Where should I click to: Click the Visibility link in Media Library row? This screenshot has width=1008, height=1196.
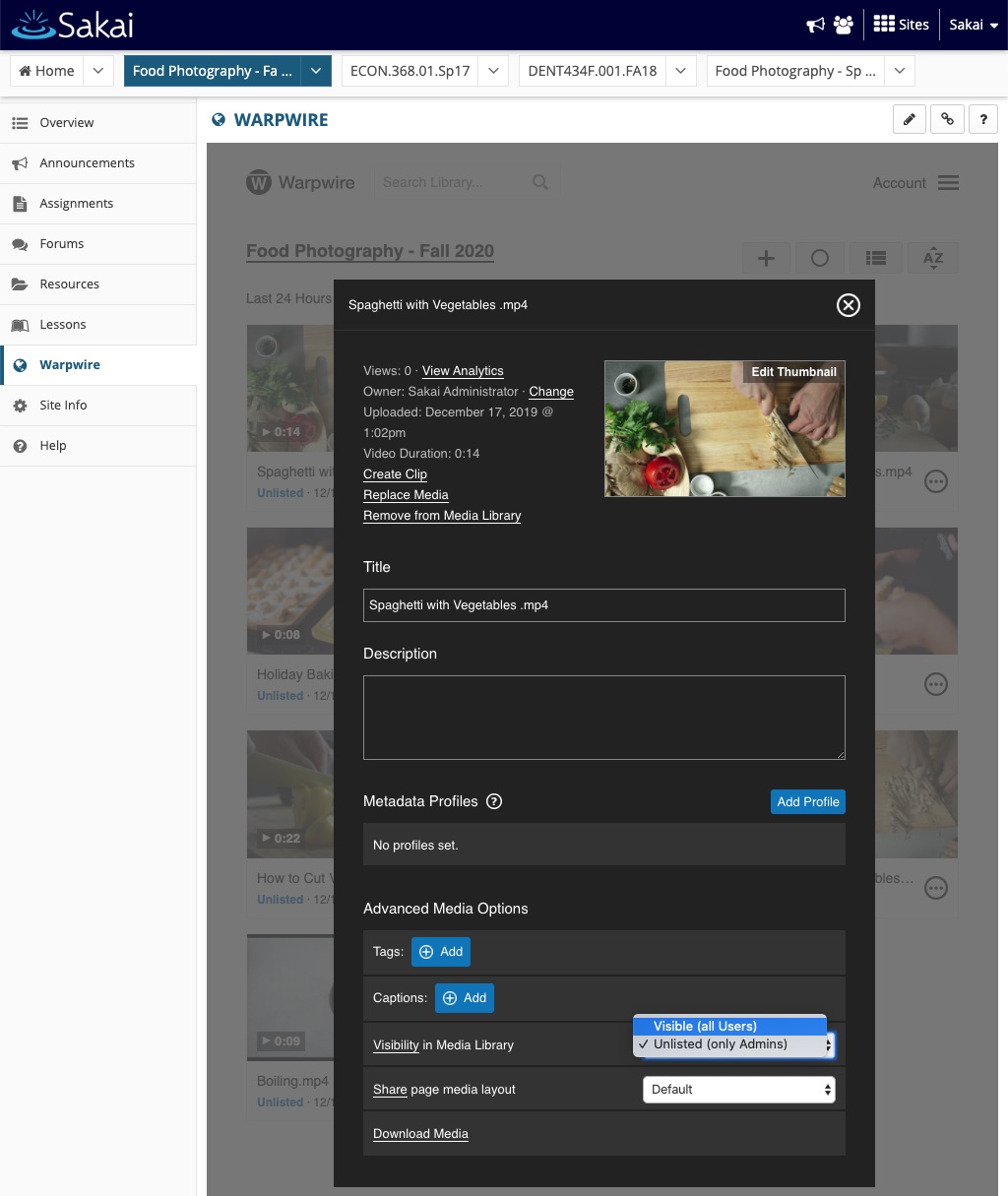(x=396, y=1045)
